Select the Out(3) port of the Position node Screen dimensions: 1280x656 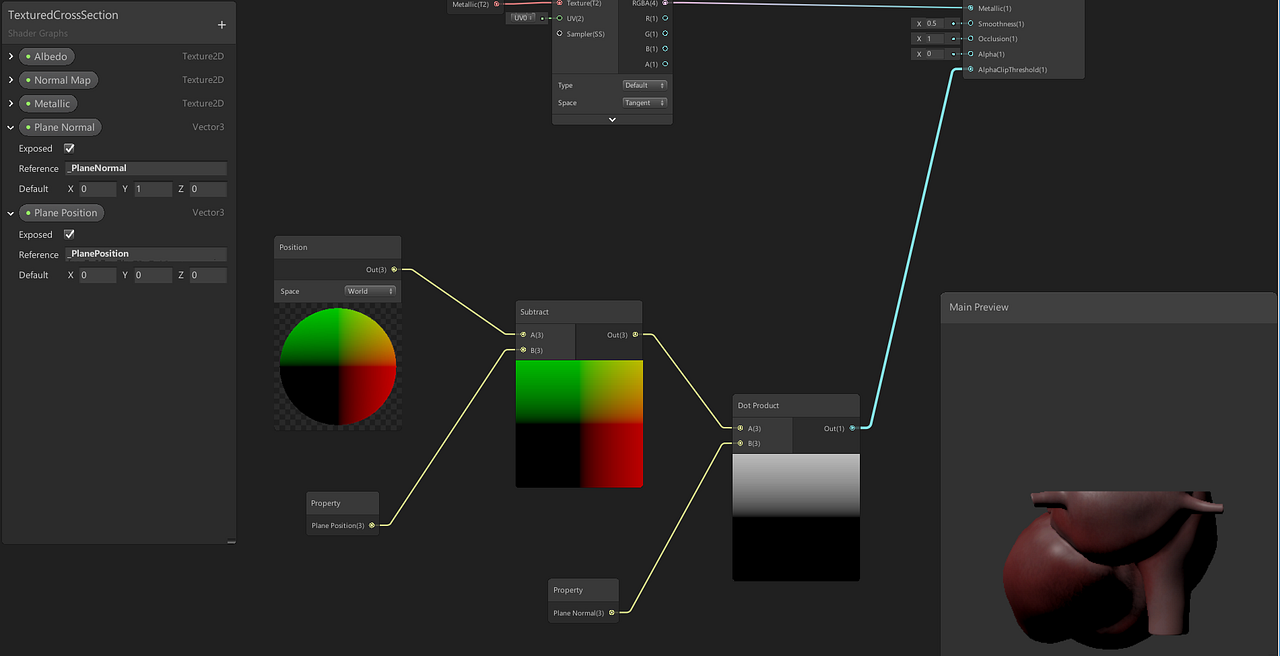click(x=392, y=269)
